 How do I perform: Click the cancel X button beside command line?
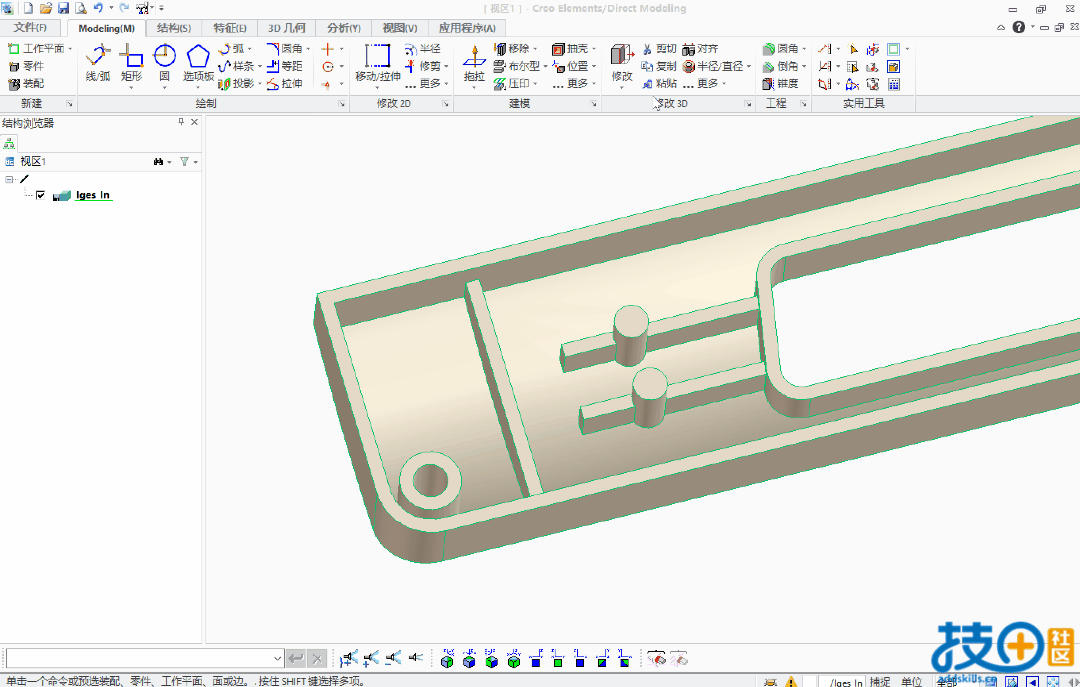tap(317, 659)
